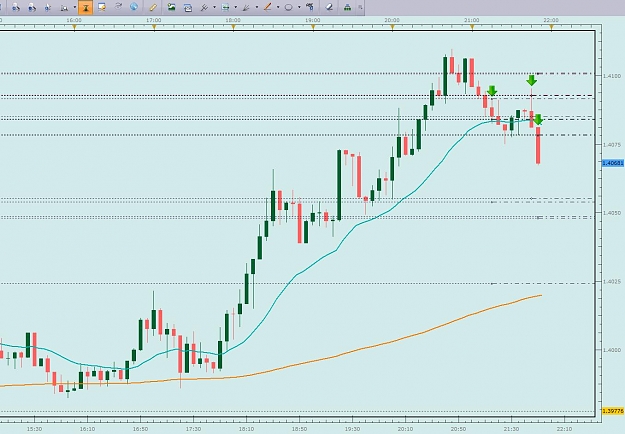Click the 22:10 label on bottom time axis
Image resolution: width=625 pixels, height=434 pixels.
click(x=564, y=429)
